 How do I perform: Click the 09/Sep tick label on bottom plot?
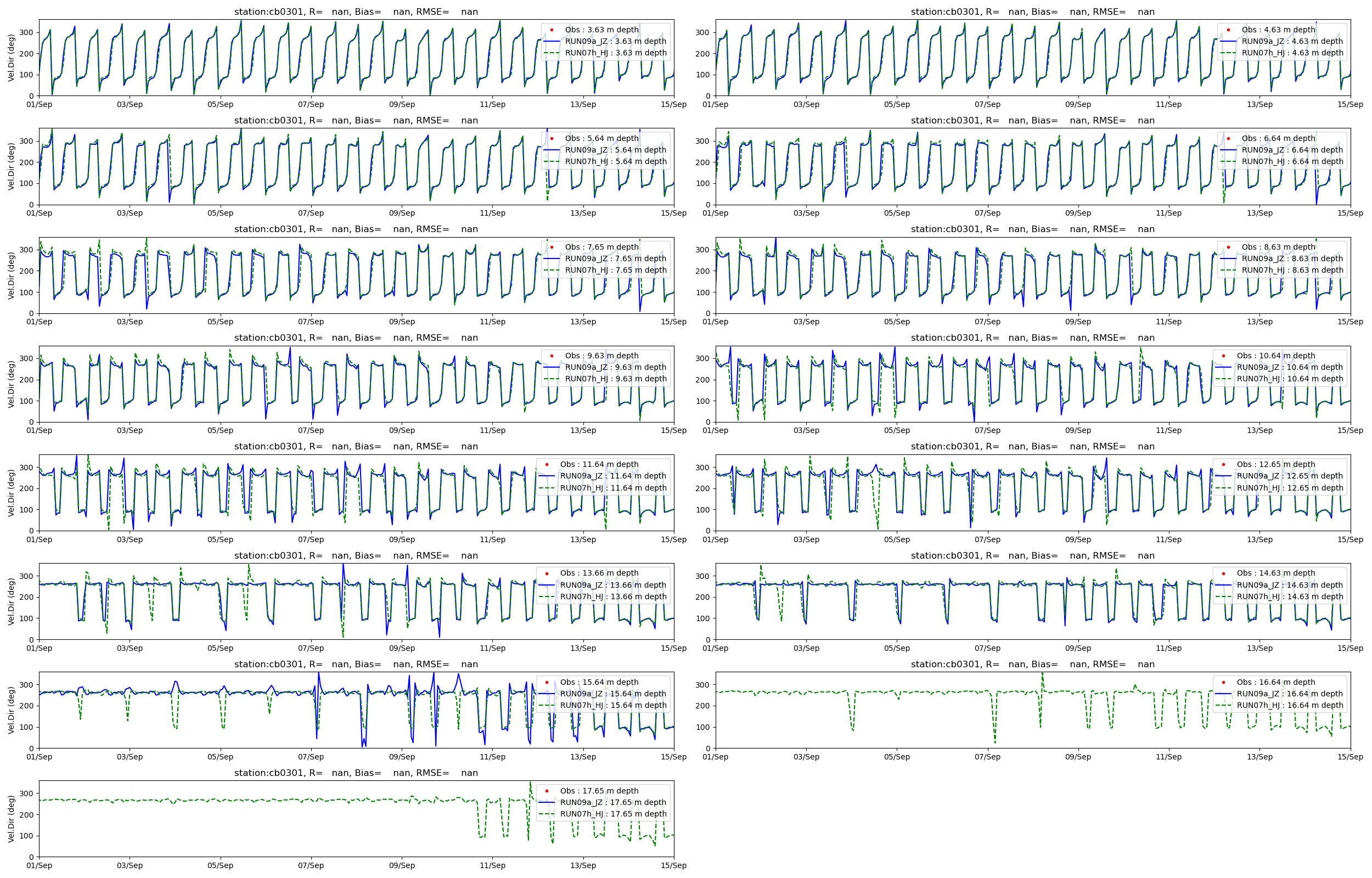click(x=401, y=865)
